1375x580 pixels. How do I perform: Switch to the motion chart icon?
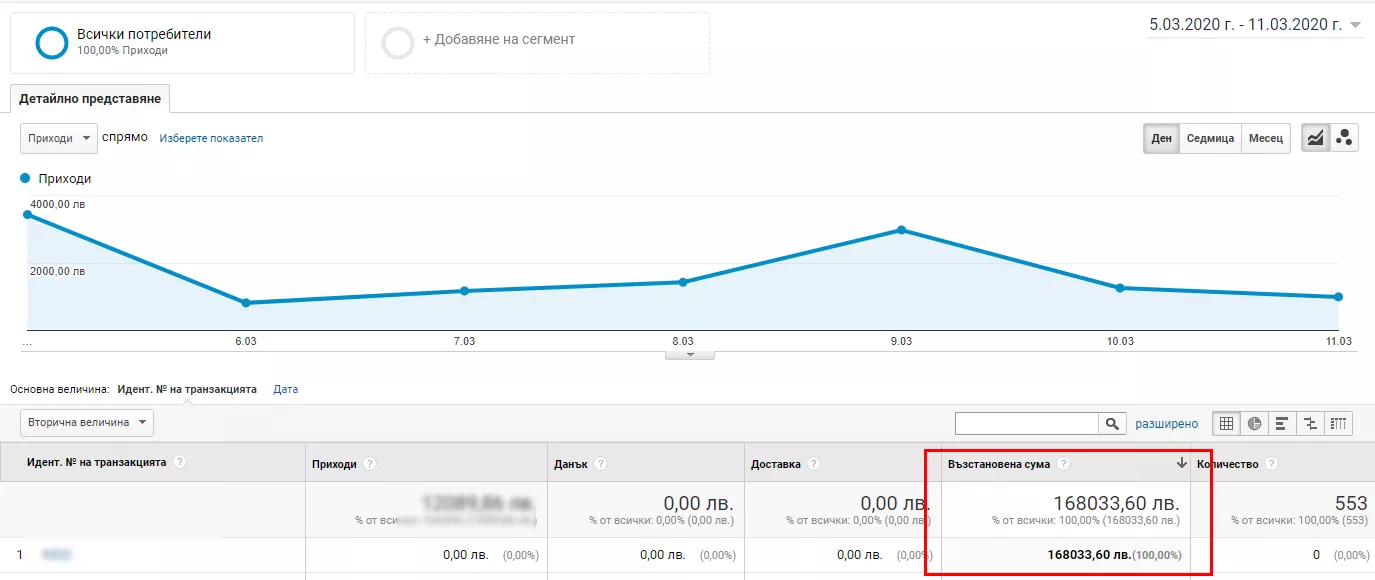[x=1344, y=138]
